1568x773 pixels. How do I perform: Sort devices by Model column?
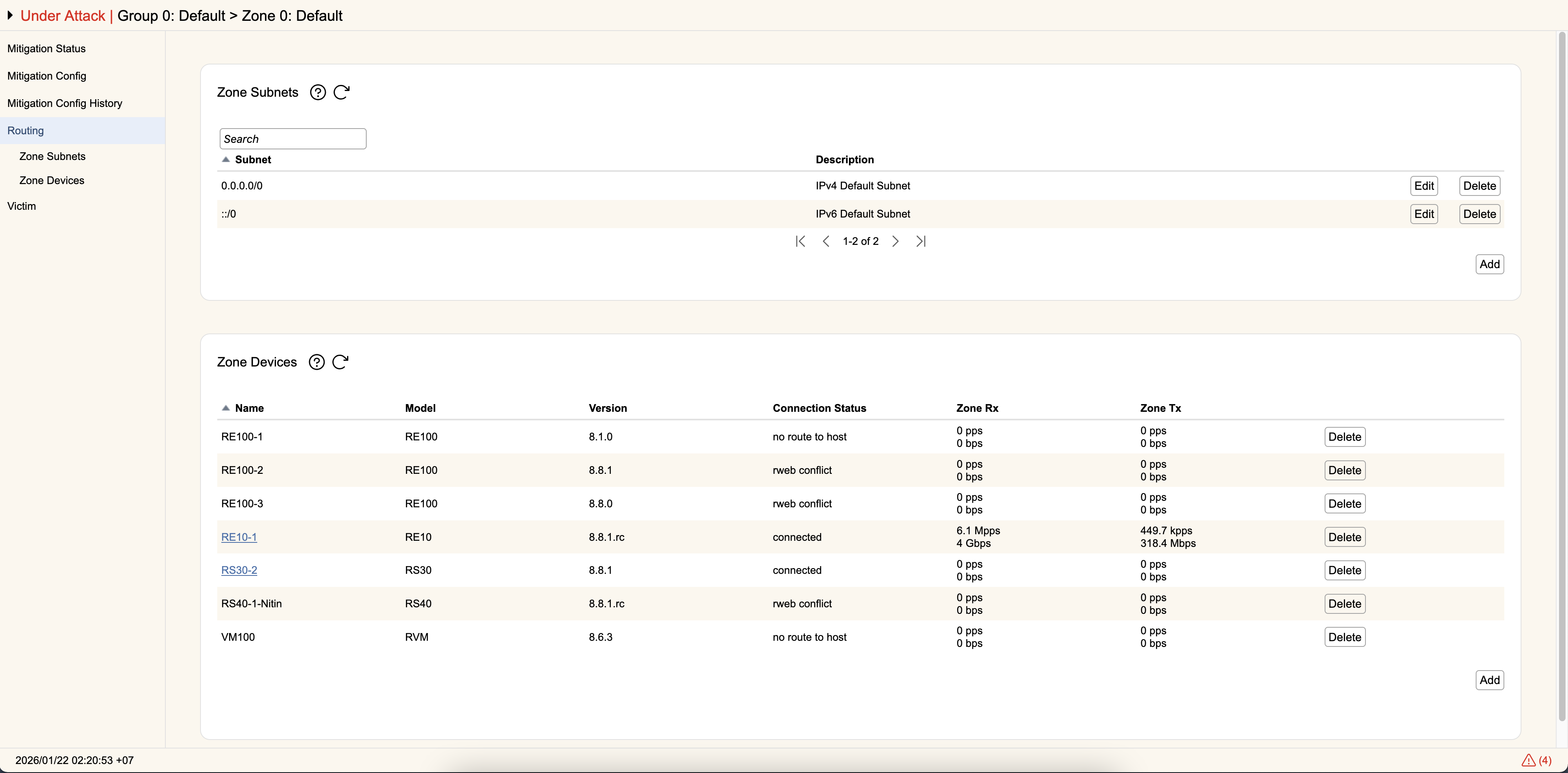(420, 408)
